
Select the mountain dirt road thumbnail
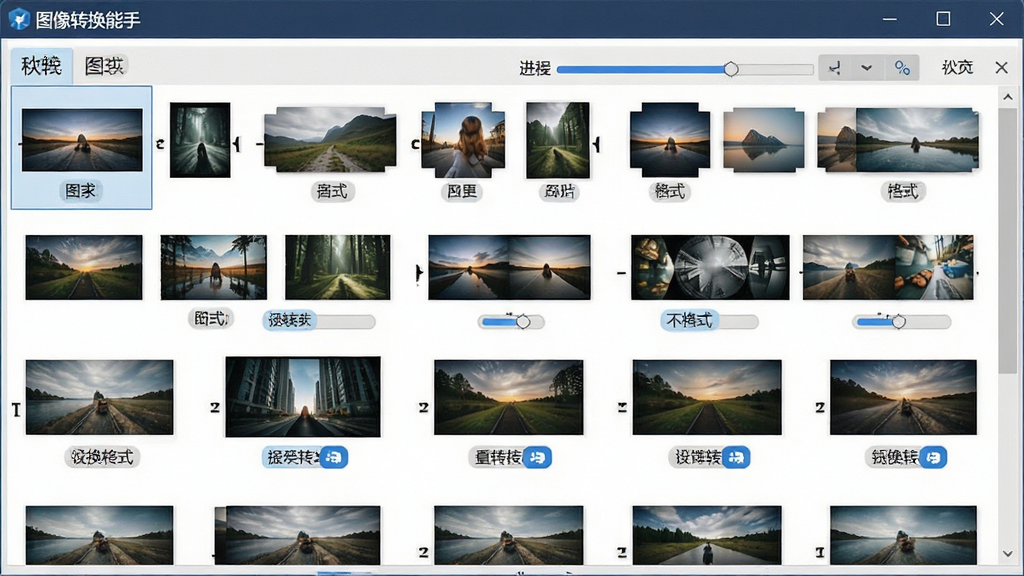[330, 140]
